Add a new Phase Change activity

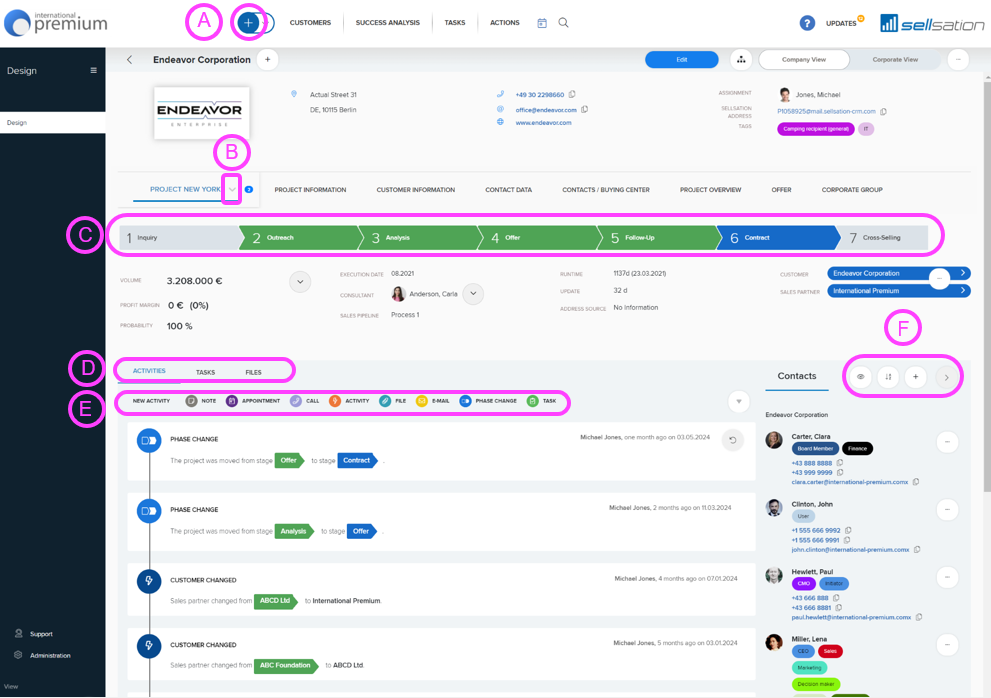(x=488, y=401)
